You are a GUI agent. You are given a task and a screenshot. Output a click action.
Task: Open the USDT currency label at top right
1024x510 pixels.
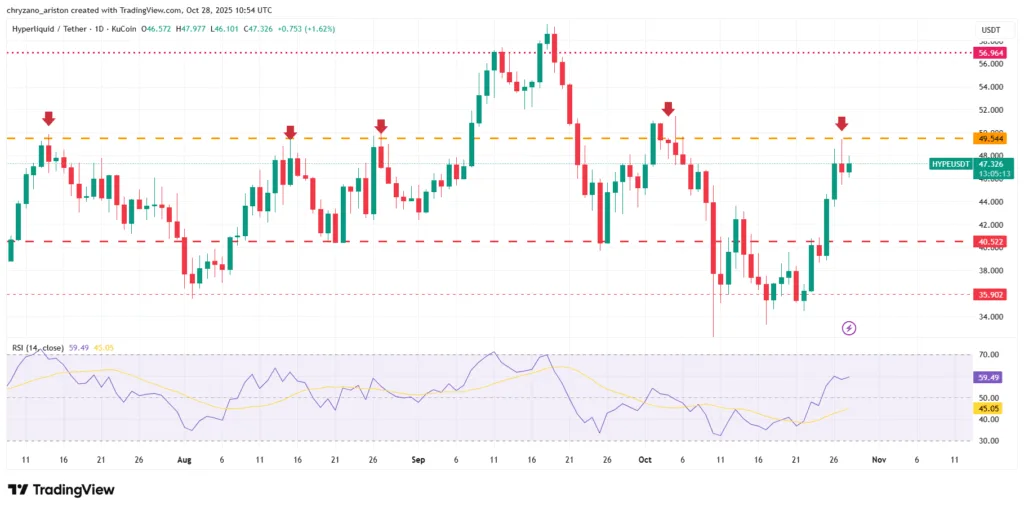[x=990, y=30]
